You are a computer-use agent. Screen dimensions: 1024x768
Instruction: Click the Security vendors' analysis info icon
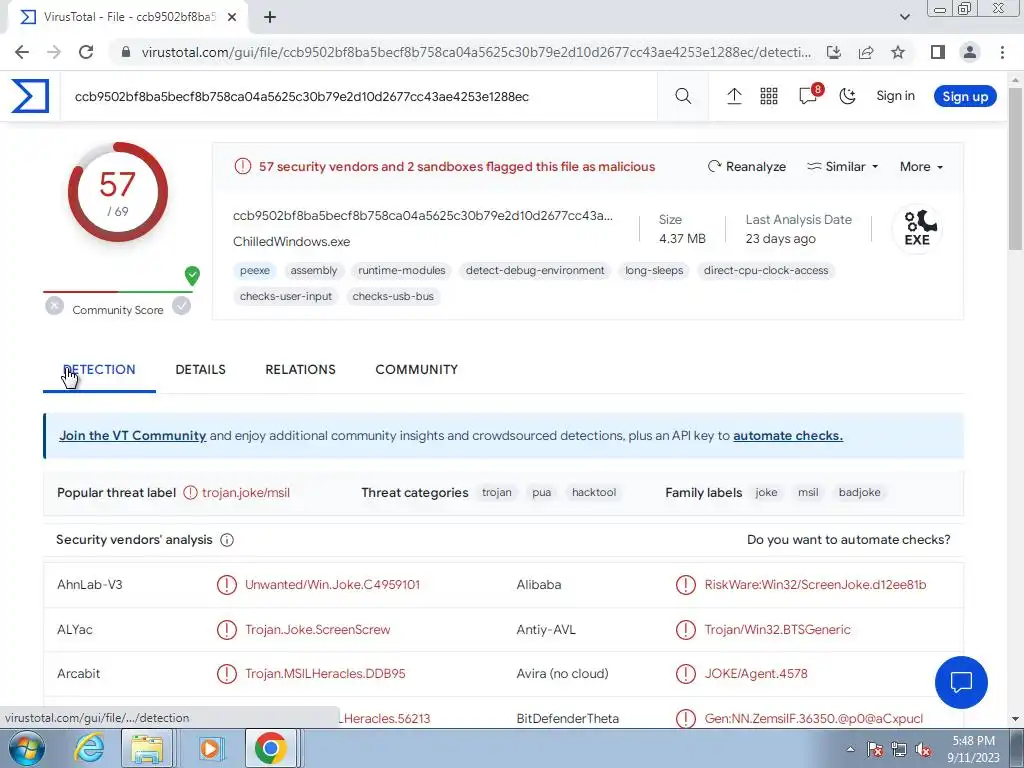click(x=227, y=540)
